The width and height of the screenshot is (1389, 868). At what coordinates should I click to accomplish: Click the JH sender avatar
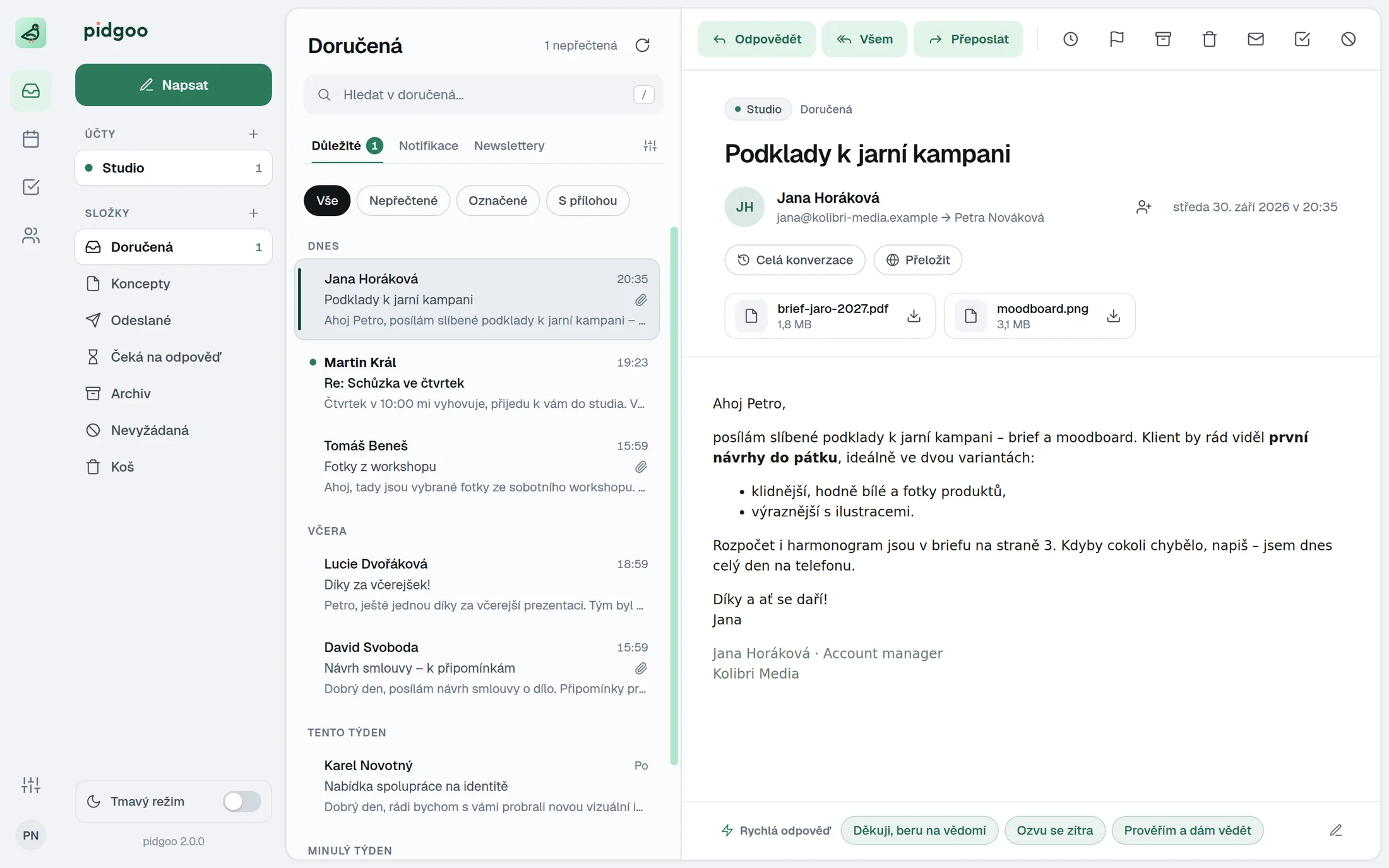pos(745,207)
